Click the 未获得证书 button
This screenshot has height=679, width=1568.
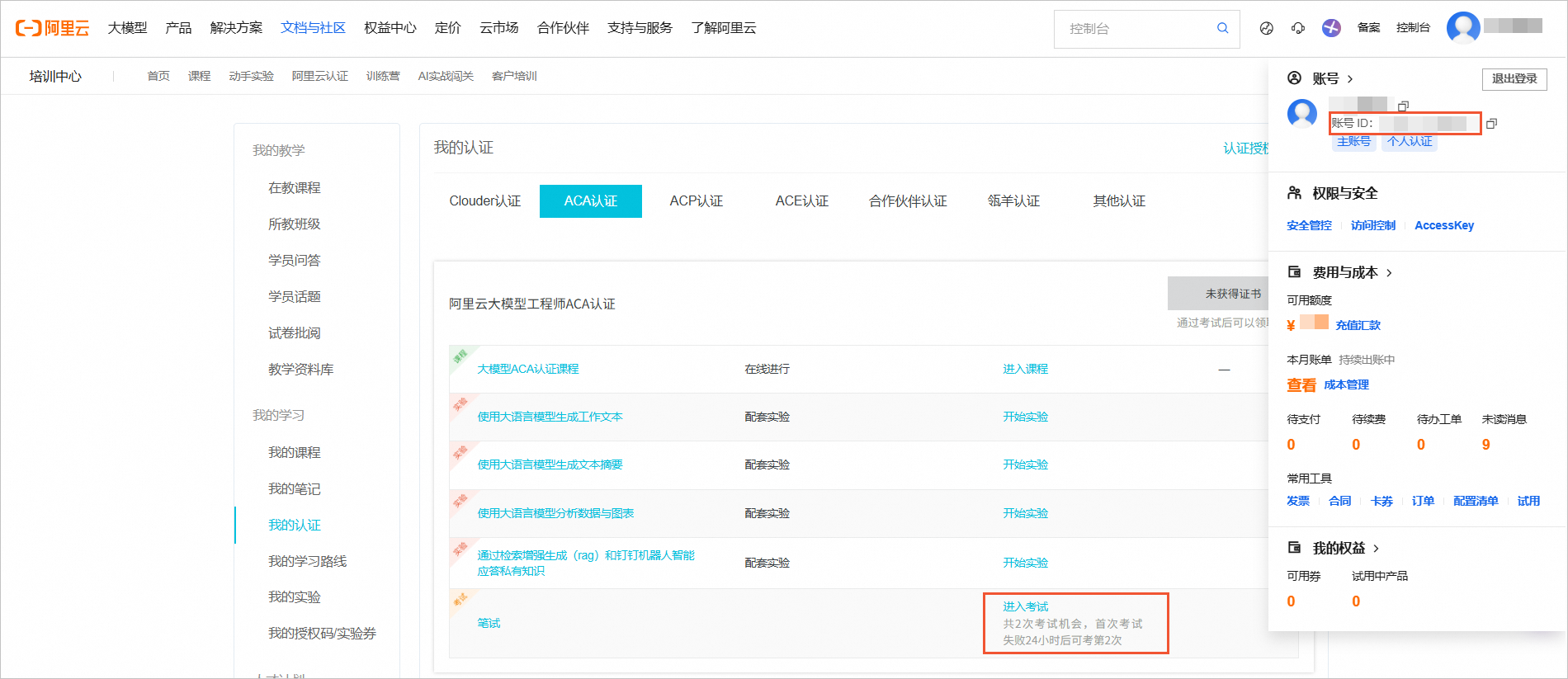(1219, 294)
